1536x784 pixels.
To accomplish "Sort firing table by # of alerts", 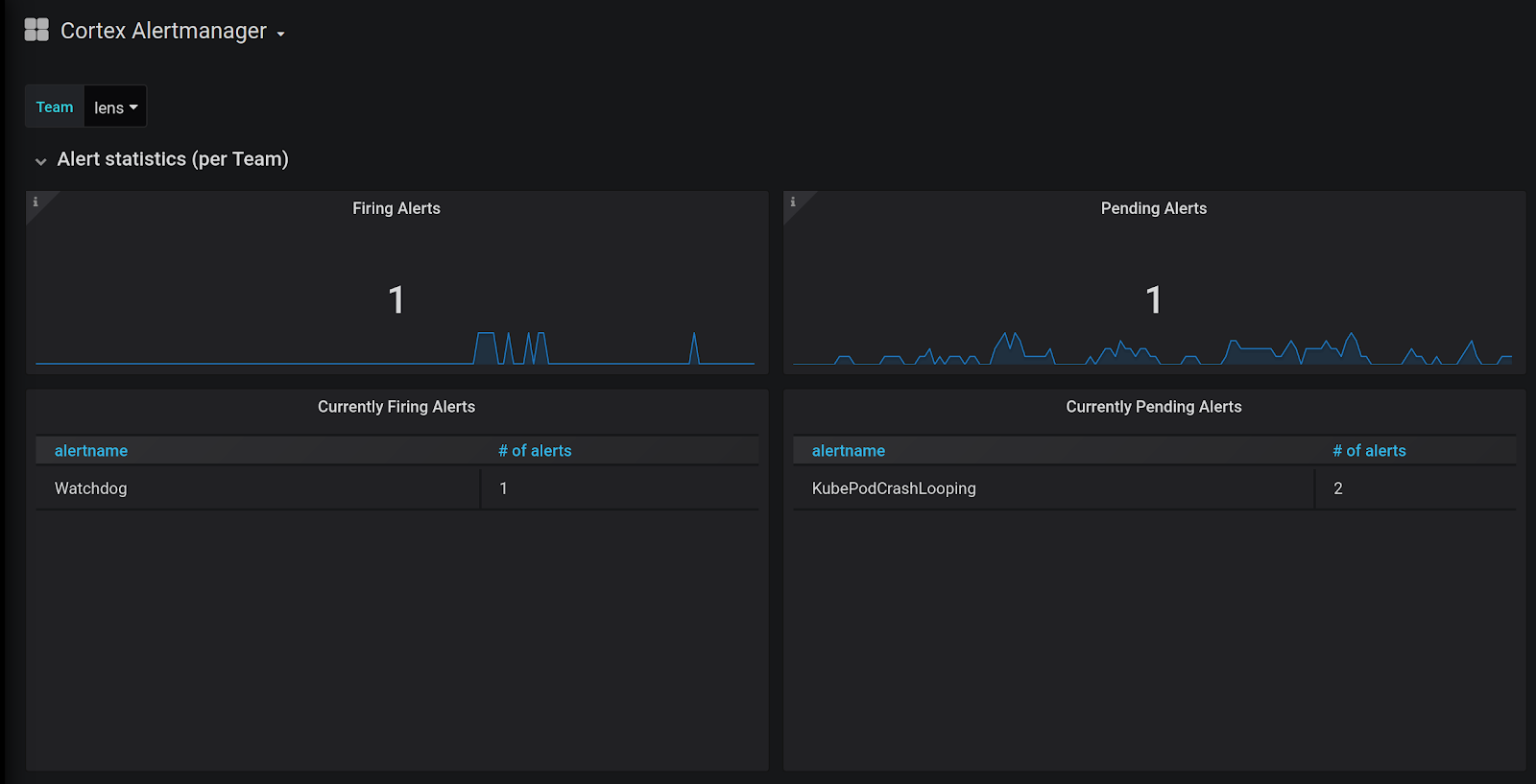I will click(x=535, y=451).
